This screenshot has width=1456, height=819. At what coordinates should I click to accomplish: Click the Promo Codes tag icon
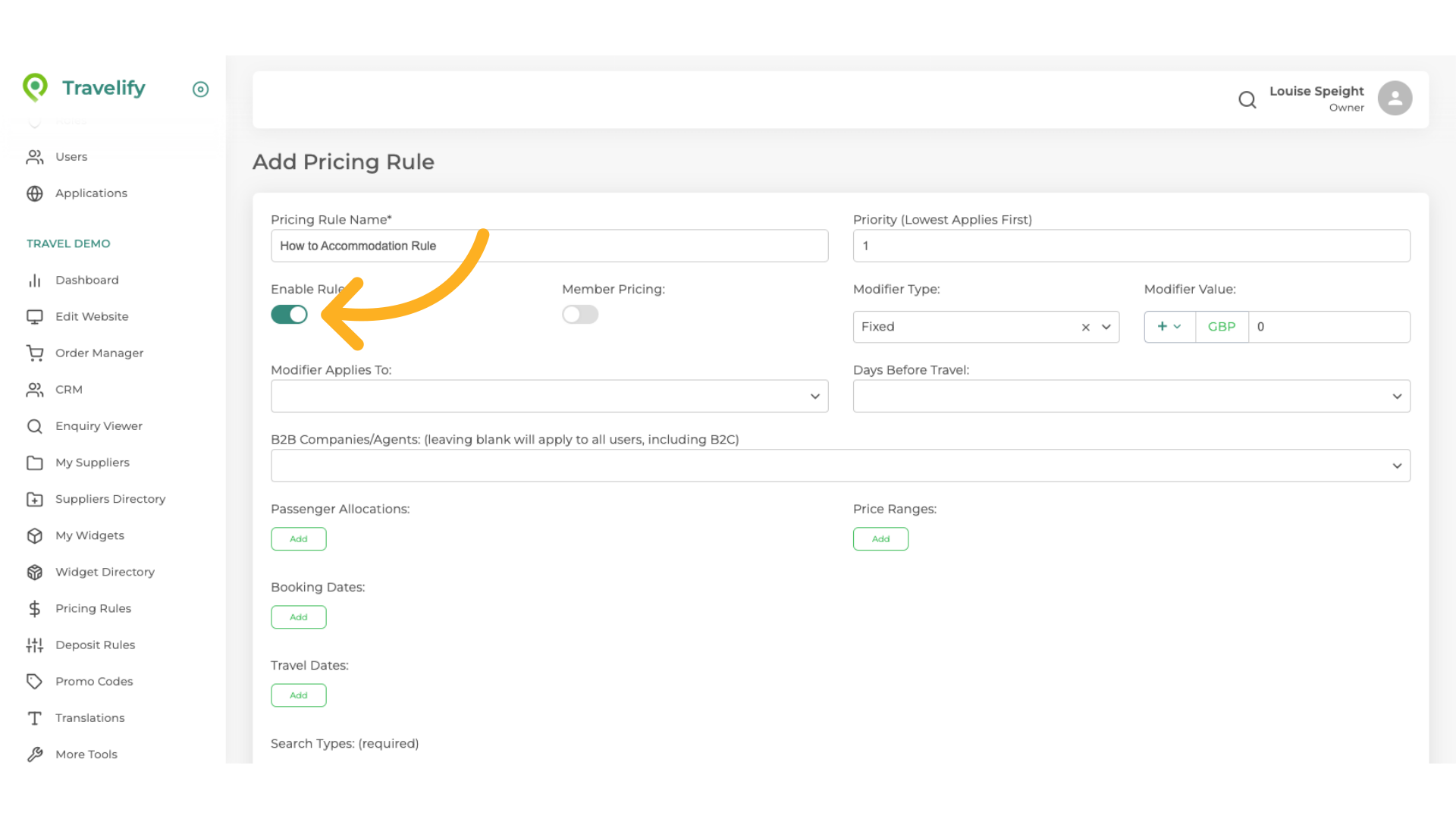[35, 681]
